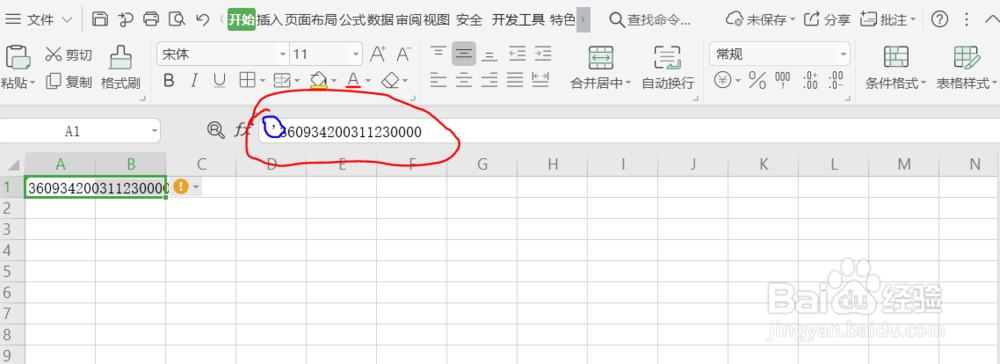The width and height of the screenshot is (1000, 364).
Task: Open Print Preview icon
Action: (177, 19)
